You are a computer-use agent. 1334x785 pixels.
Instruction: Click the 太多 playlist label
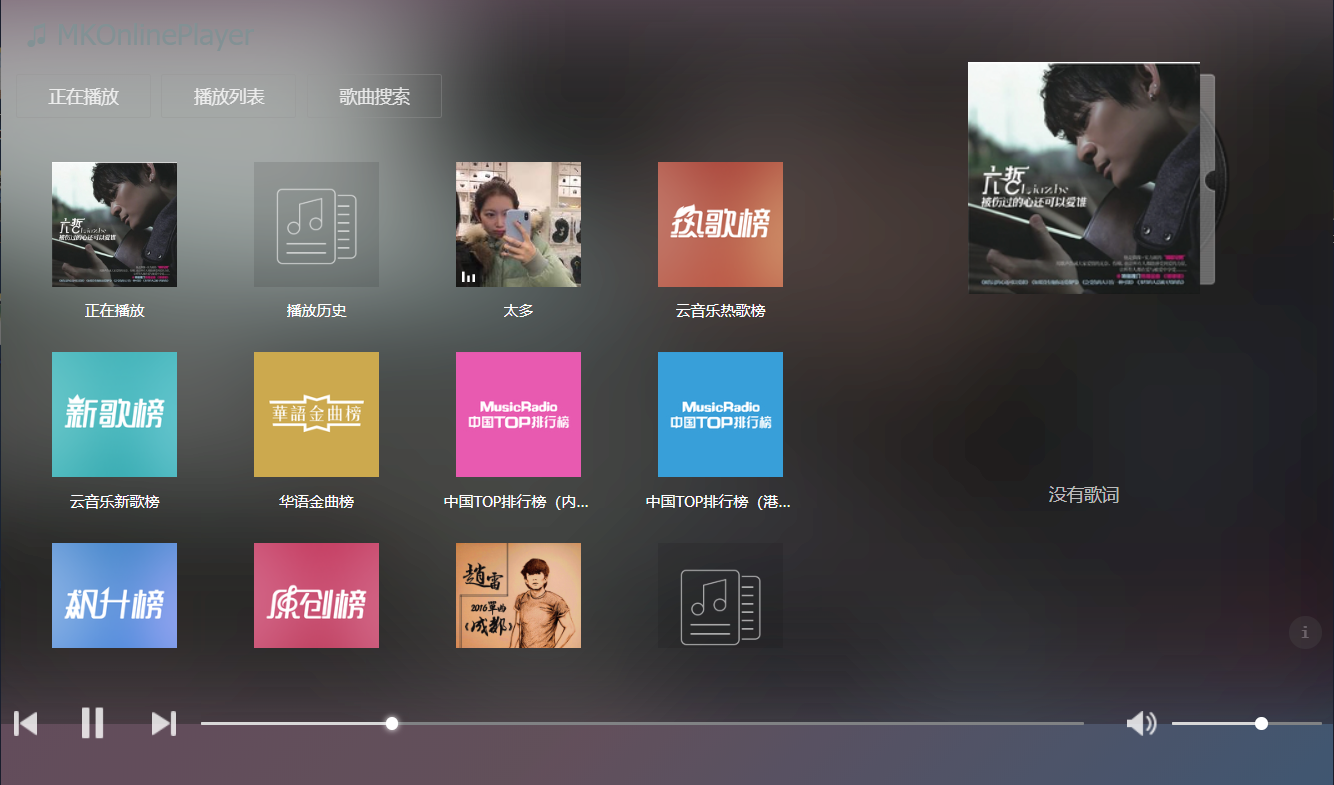518,311
